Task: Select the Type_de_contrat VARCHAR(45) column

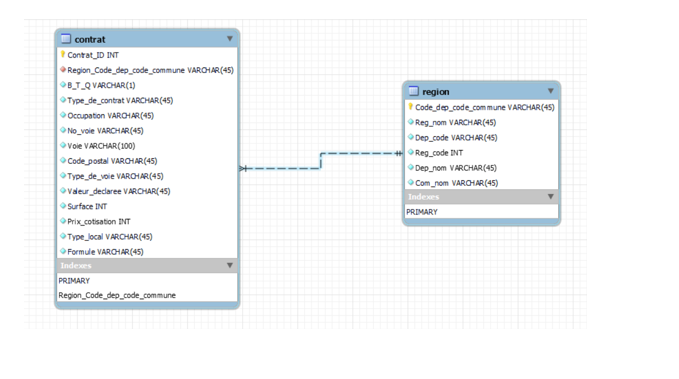Action: pyautogui.click(x=120, y=100)
